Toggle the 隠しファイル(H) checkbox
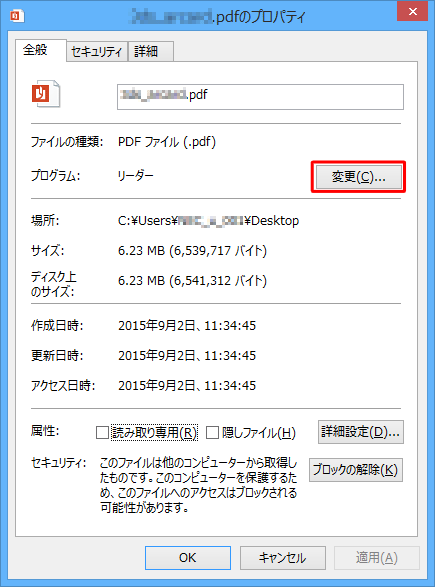 [212, 432]
